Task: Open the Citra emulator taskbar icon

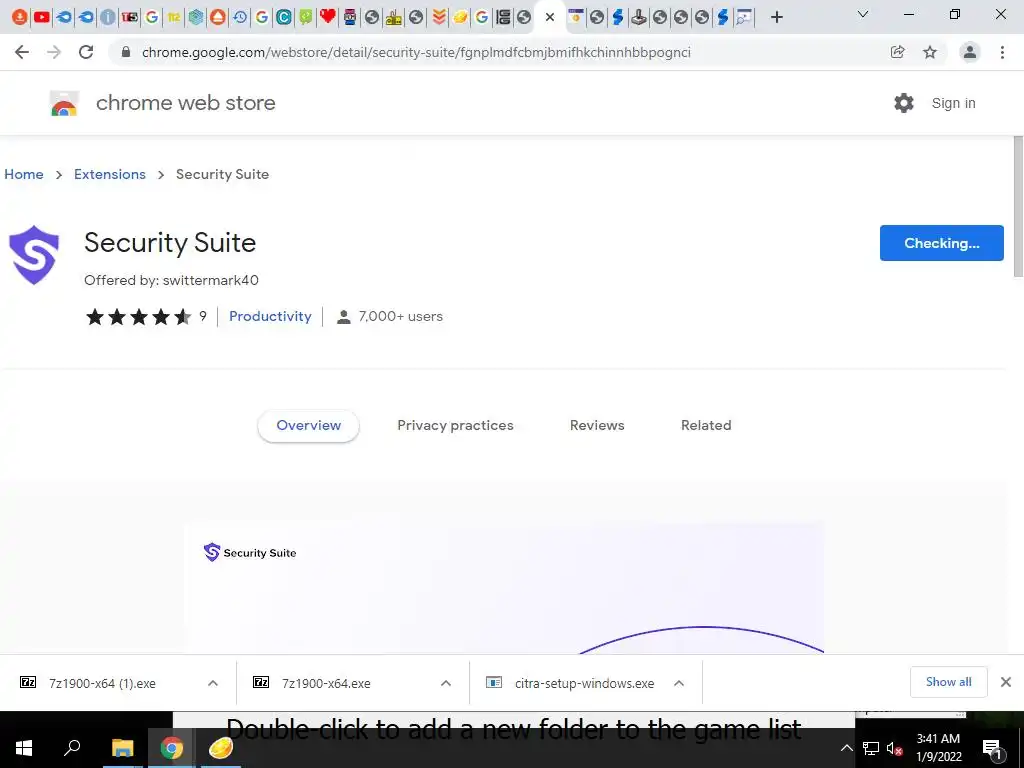Action: pyautogui.click(x=221, y=748)
